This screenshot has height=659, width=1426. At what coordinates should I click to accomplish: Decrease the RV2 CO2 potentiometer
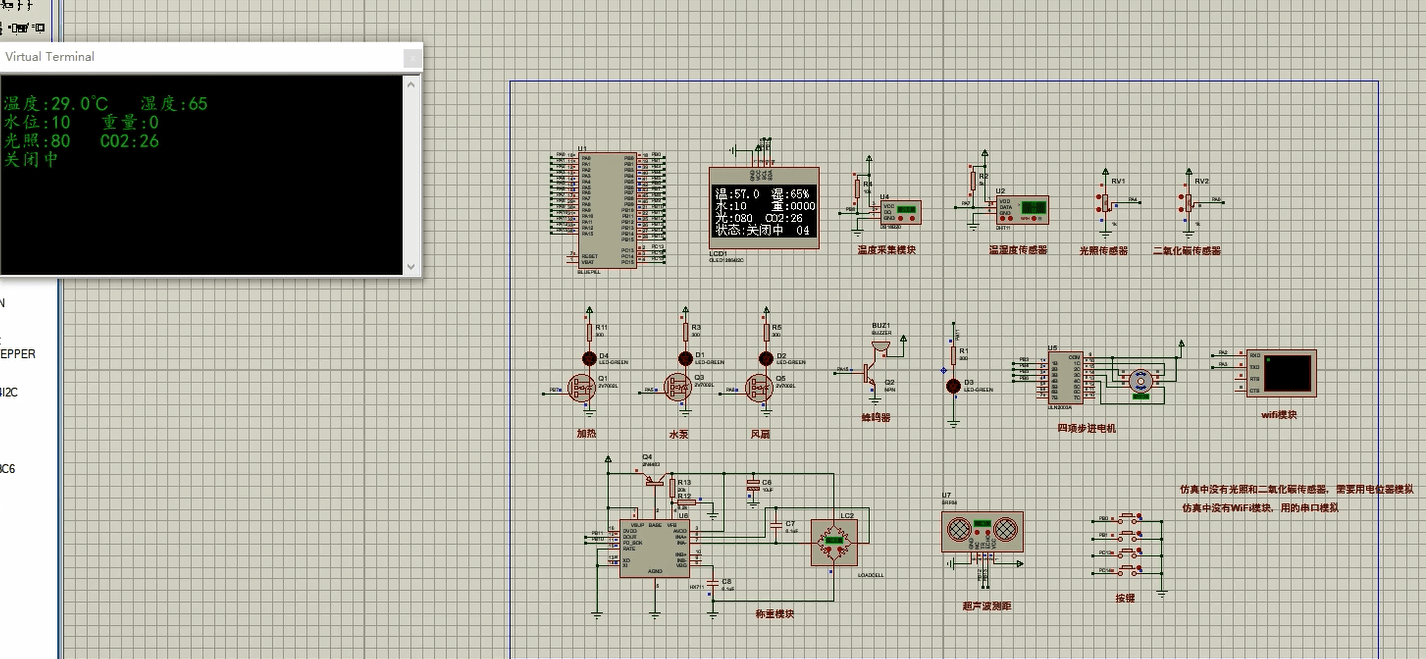[x=1180, y=211]
